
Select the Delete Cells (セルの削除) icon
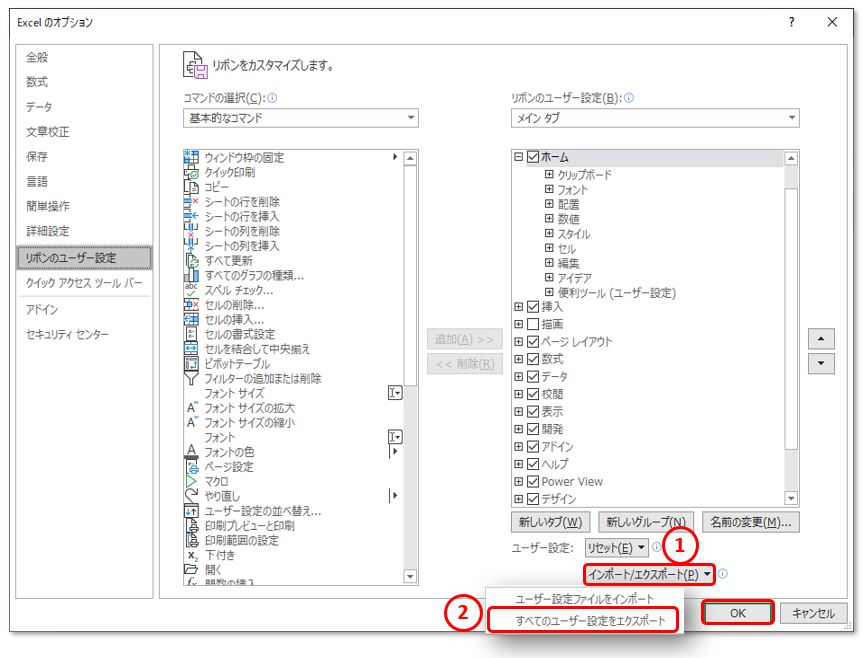coord(191,305)
